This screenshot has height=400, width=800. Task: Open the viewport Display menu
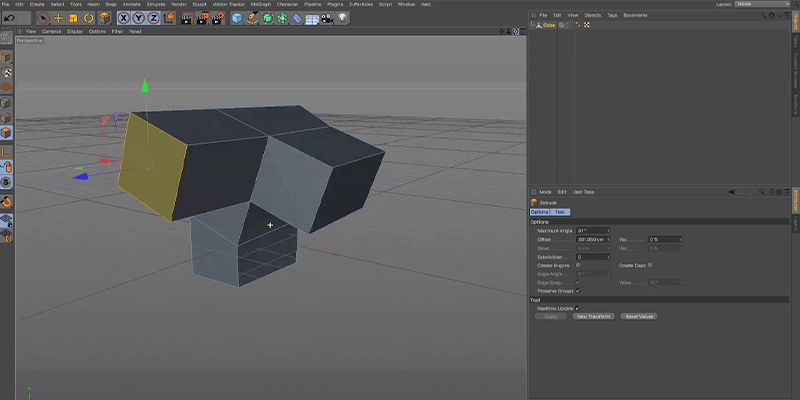74,32
